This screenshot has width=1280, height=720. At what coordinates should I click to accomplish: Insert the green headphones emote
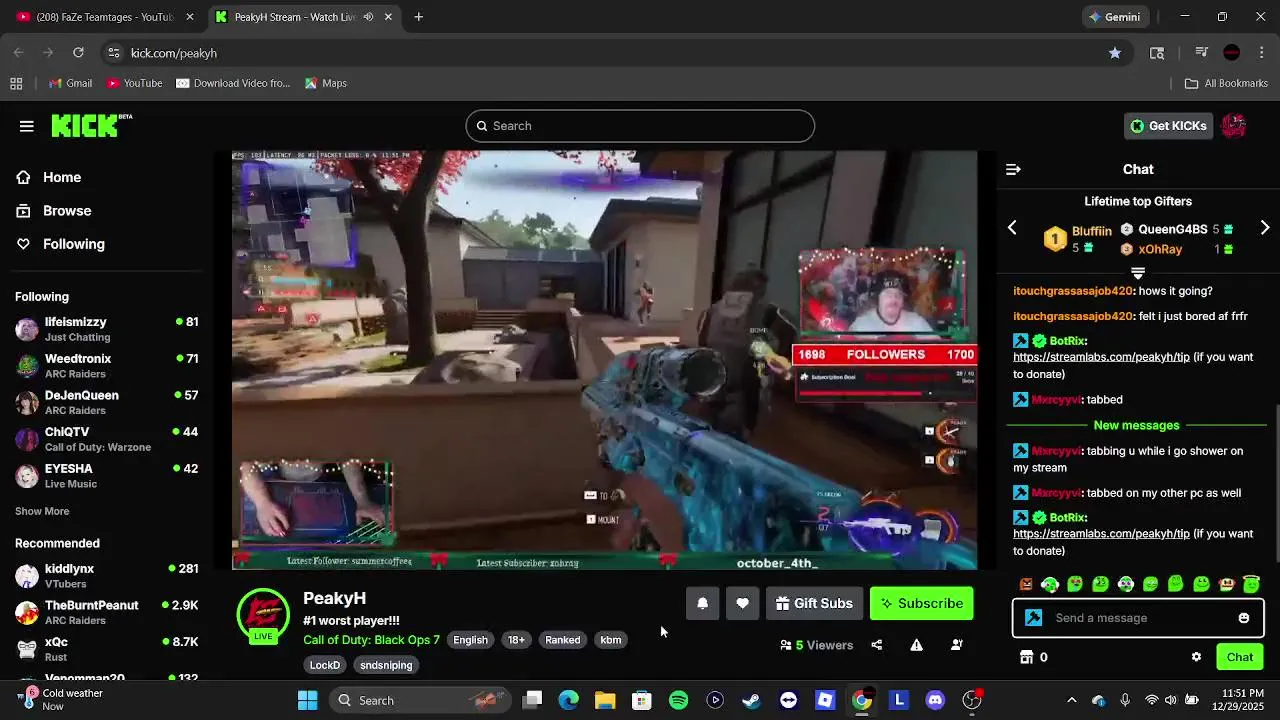(x=1050, y=584)
